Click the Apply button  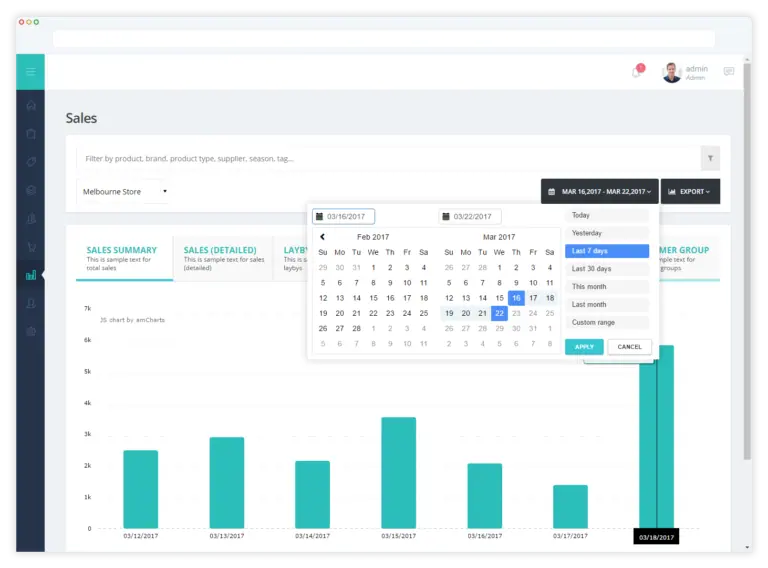[x=584, y=347]
